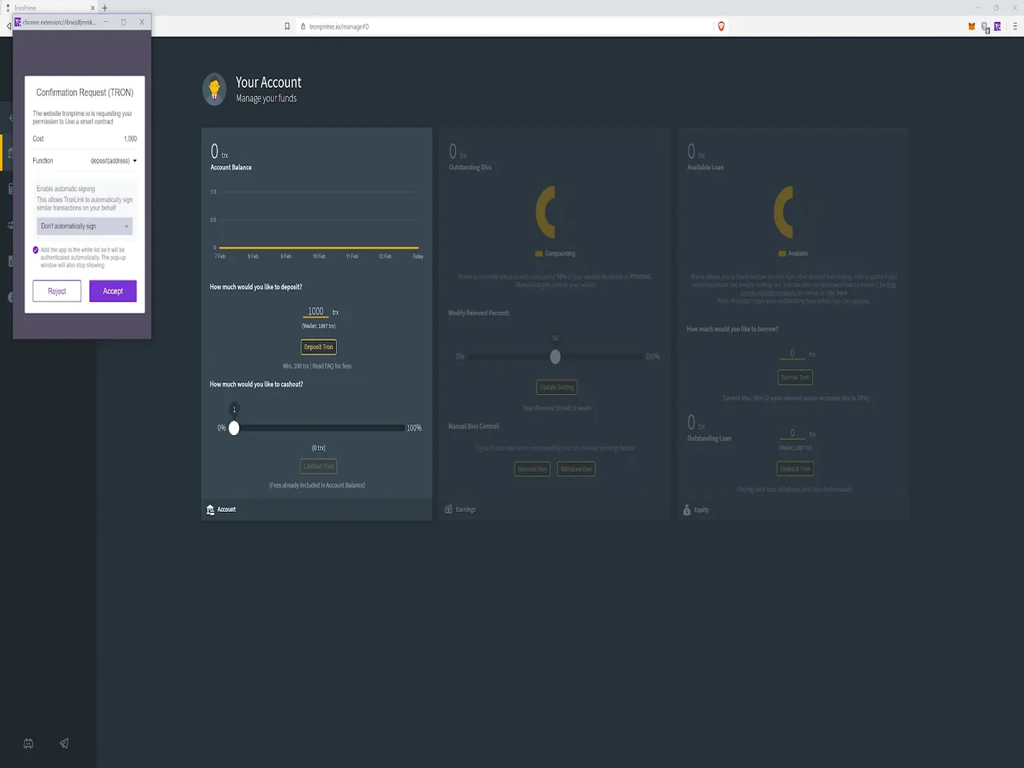Open the Discord icon in the sidebar
Image resolution: width=1024 pixels, height=768 pixels.
click(28, 743)
